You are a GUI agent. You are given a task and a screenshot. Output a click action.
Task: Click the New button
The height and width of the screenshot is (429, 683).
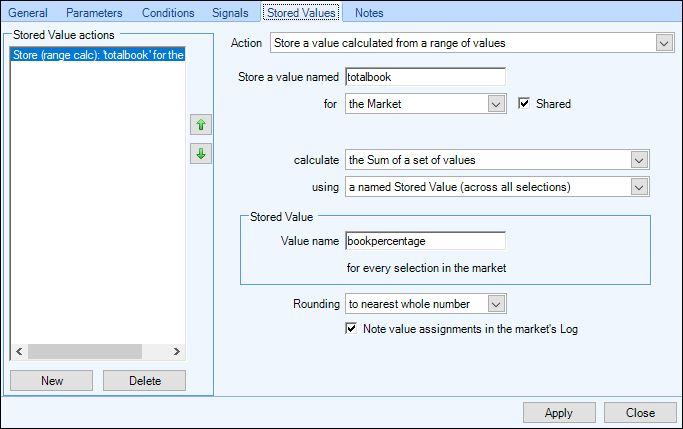[x=51, y=381]
